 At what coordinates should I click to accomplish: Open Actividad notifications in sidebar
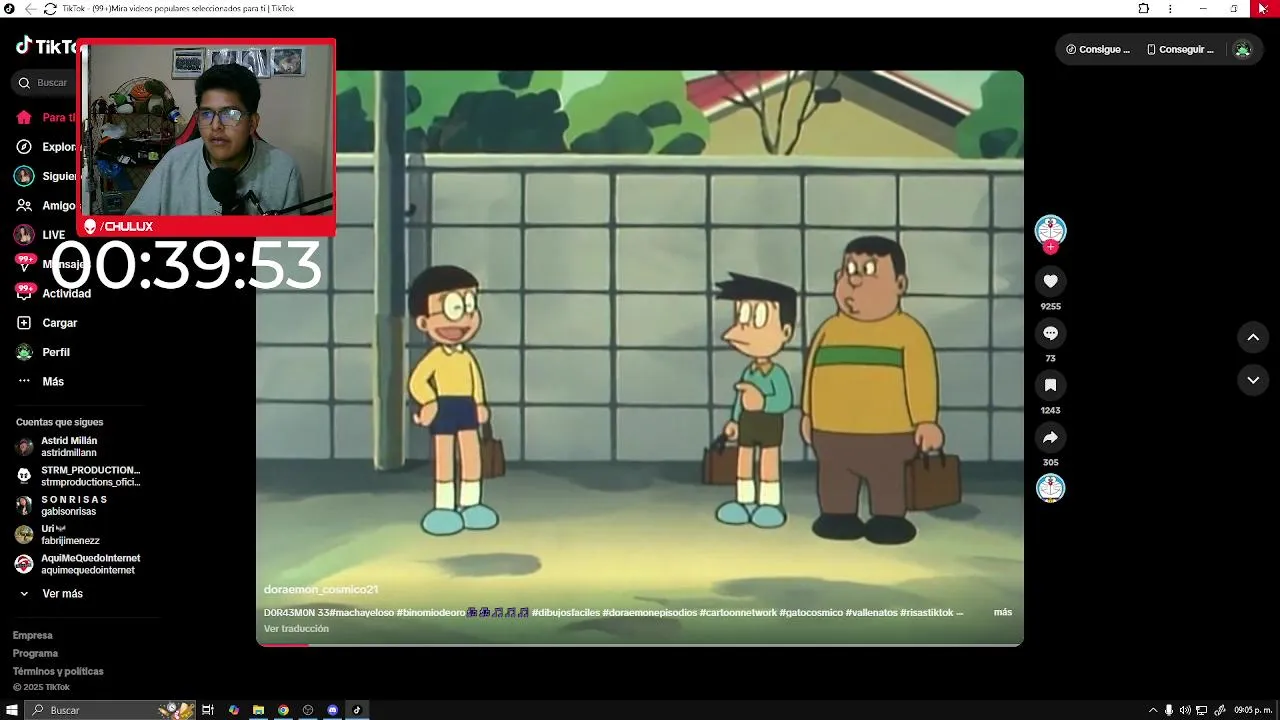53,293
